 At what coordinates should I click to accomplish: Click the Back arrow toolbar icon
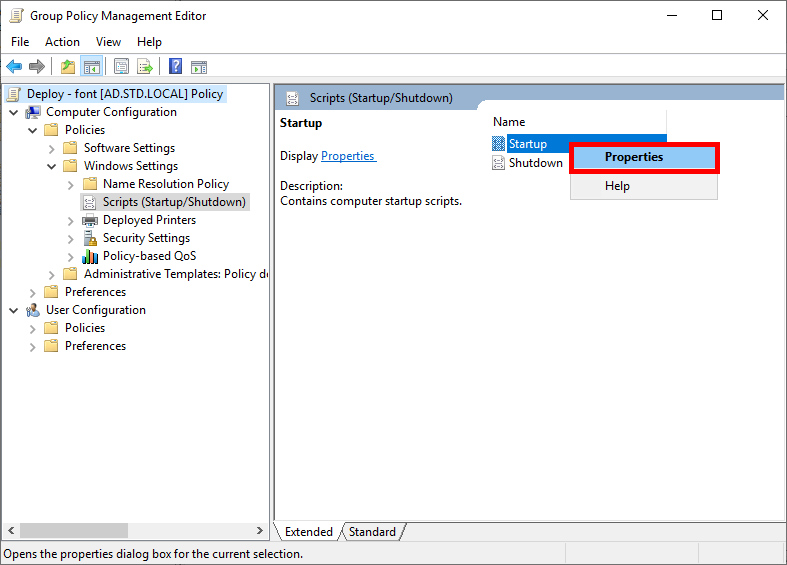tap(14, 67)
